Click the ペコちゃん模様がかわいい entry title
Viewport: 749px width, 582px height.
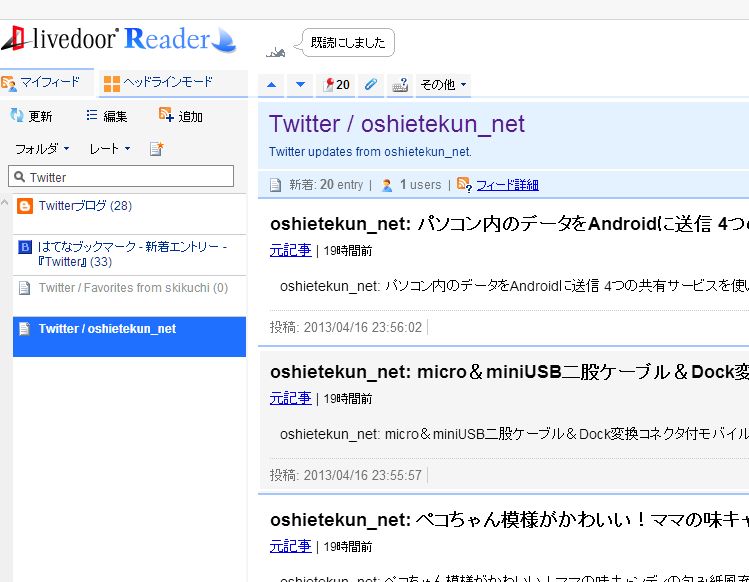[x=509, y=520]
